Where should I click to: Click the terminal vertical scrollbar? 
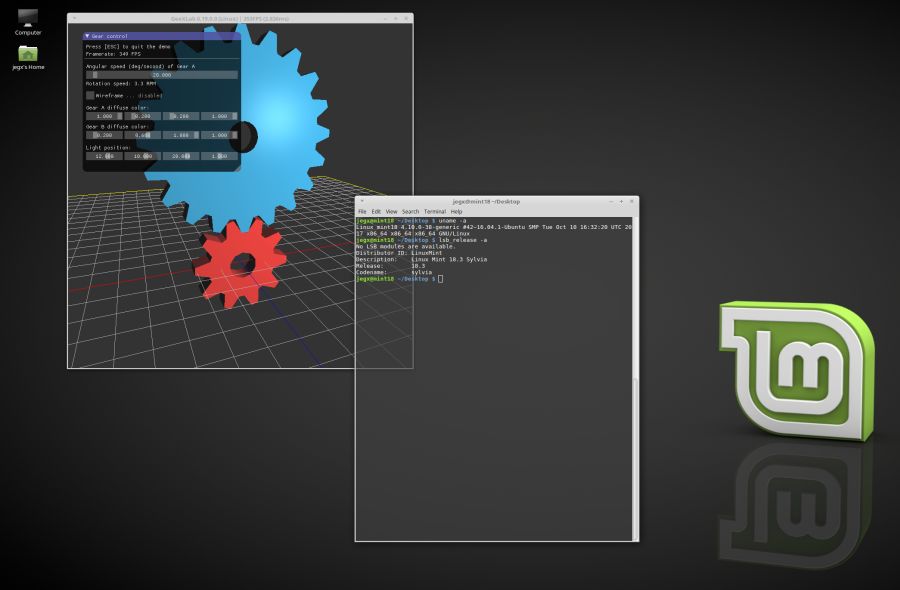click(635, 379)
